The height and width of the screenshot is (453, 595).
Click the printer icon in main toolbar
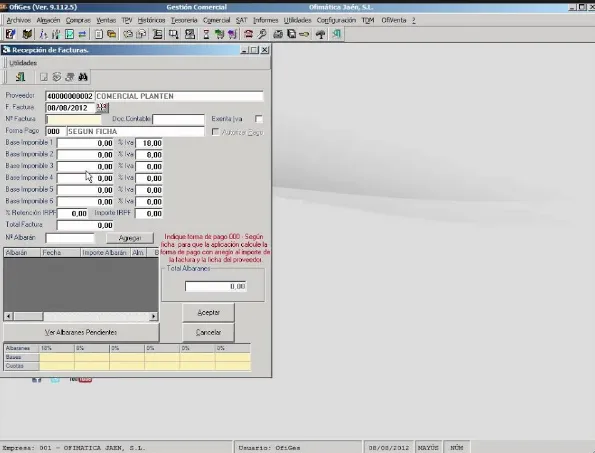[x=278, y=35]
